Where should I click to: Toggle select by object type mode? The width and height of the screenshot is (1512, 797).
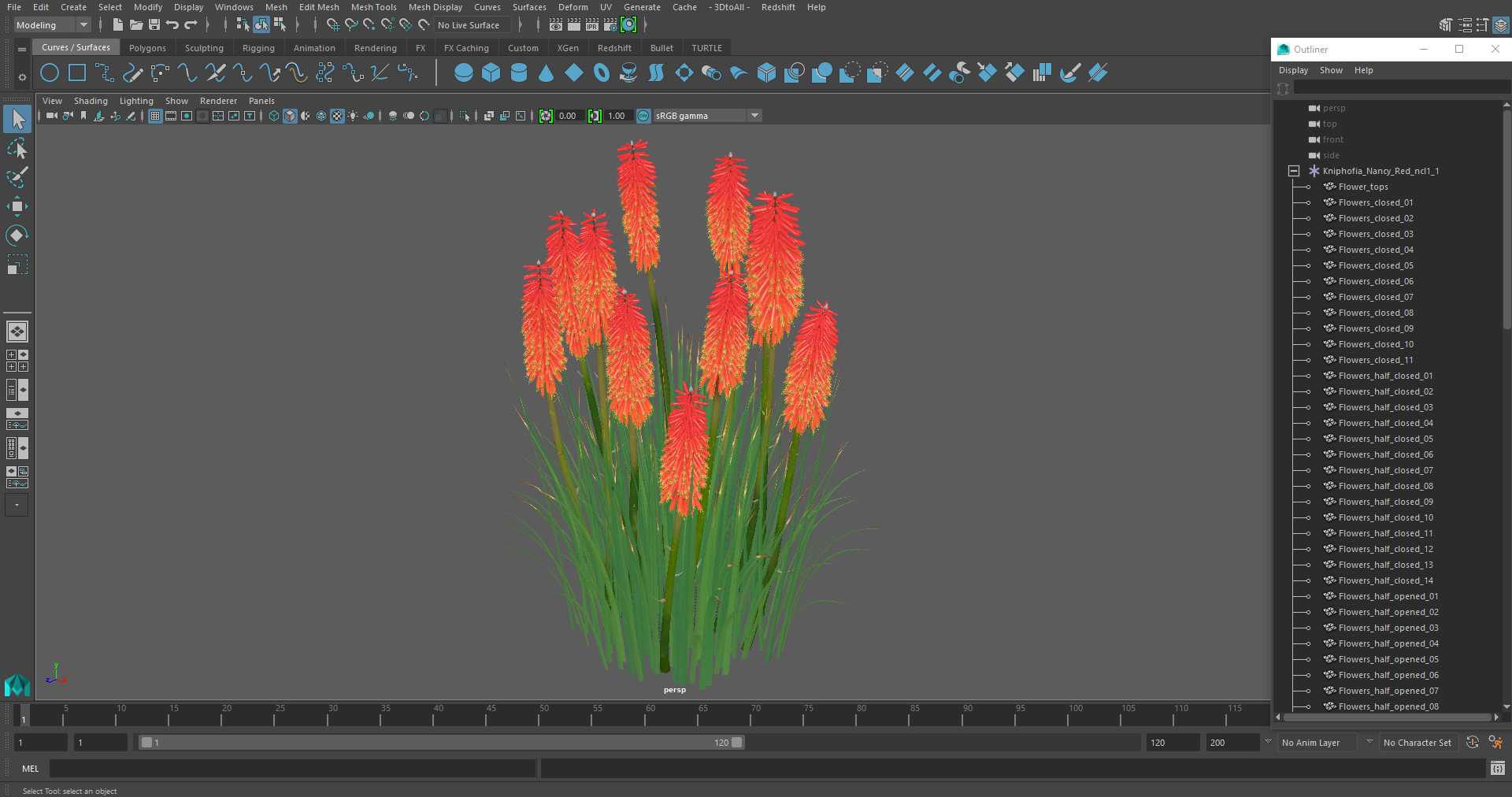(261, 25)
